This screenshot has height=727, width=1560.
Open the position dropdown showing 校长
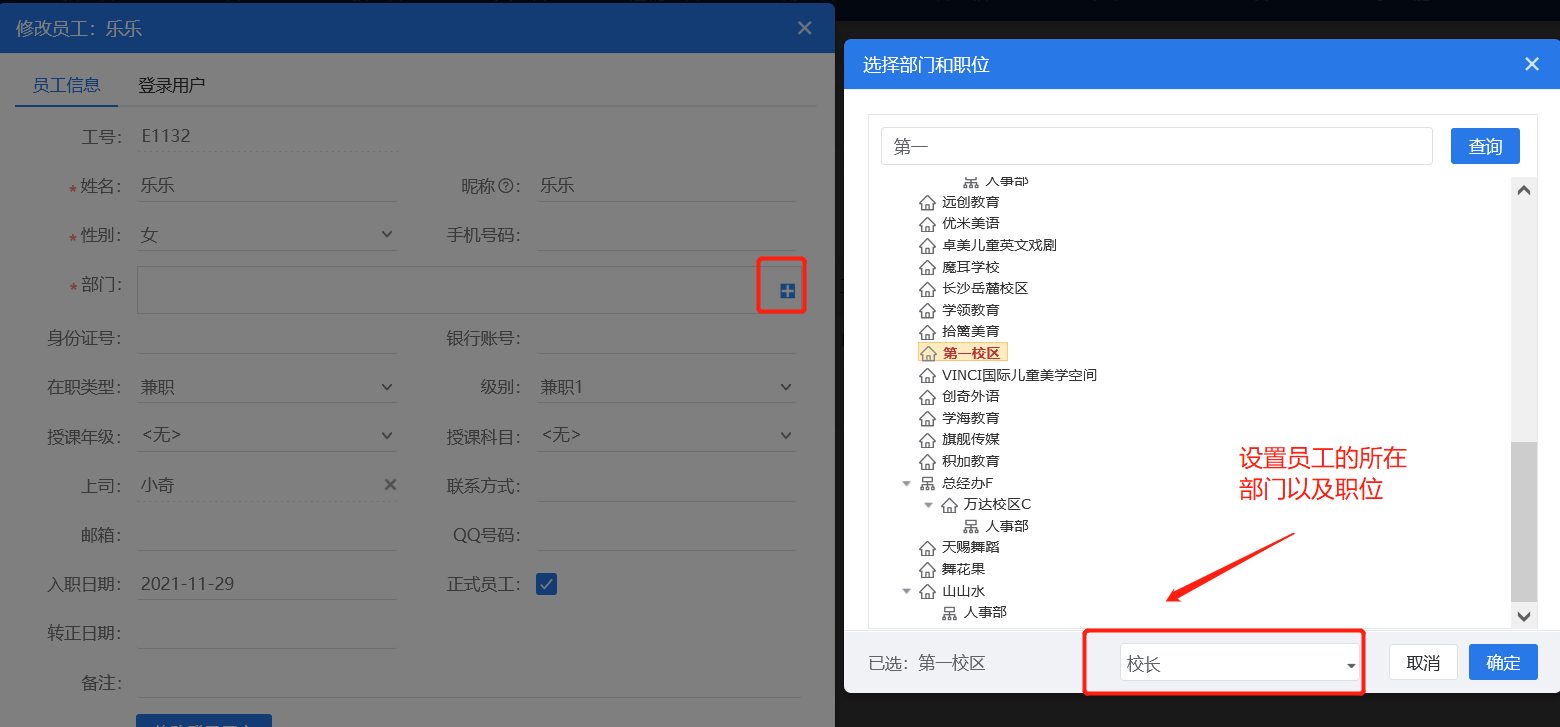click(x=1240, y=663)
